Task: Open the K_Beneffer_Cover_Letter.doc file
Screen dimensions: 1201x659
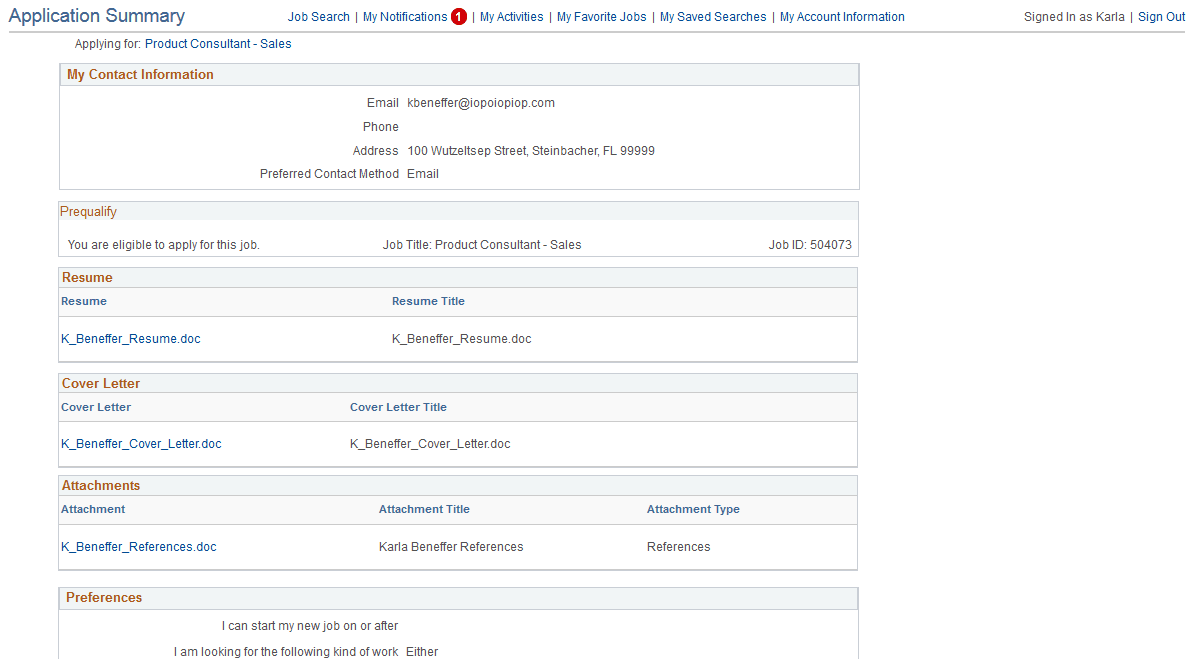Action: 141,443
